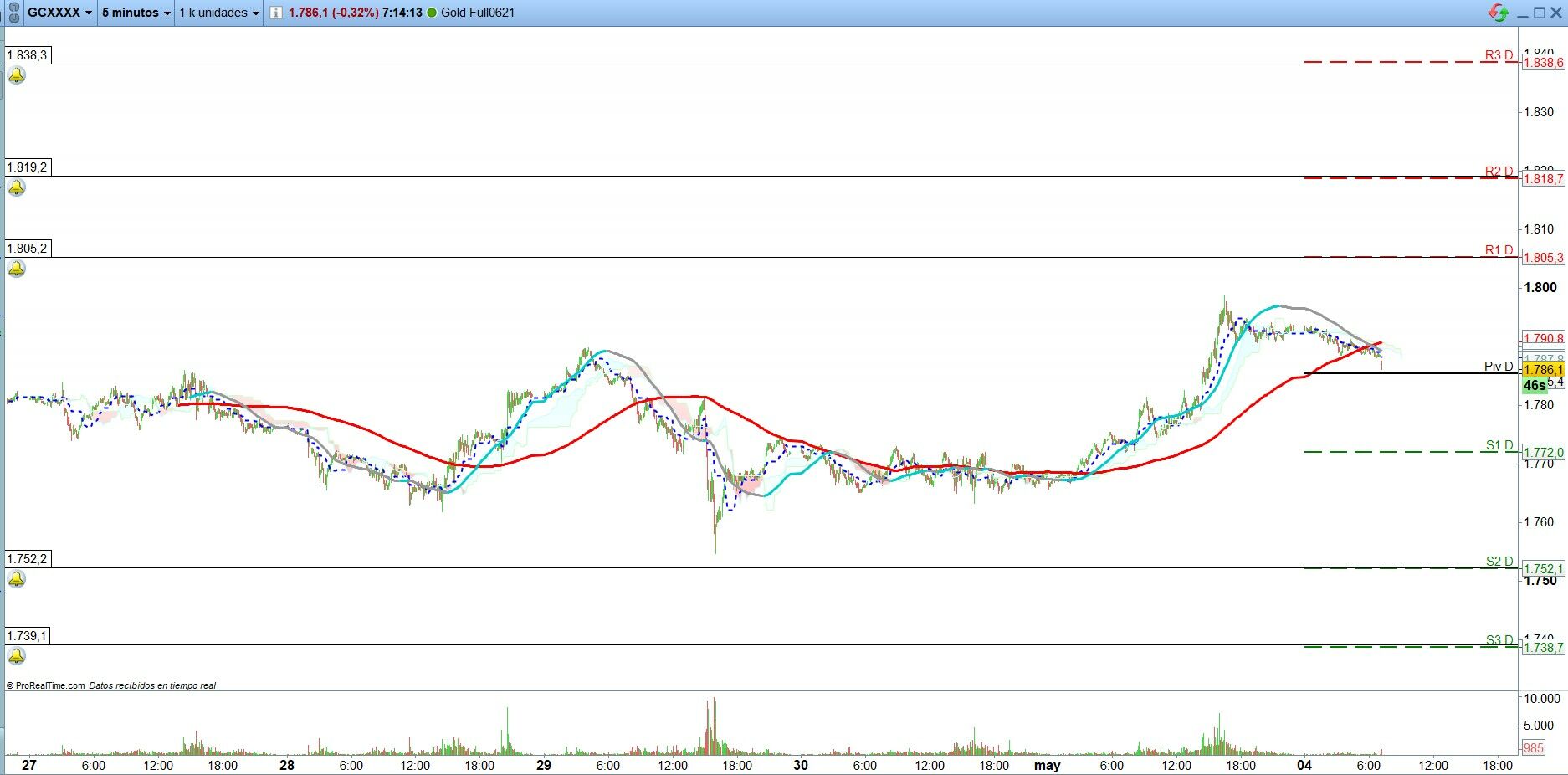Click the may label on time axis
The width and height of the screenshot is (1568, 775).
(1048, 766)
